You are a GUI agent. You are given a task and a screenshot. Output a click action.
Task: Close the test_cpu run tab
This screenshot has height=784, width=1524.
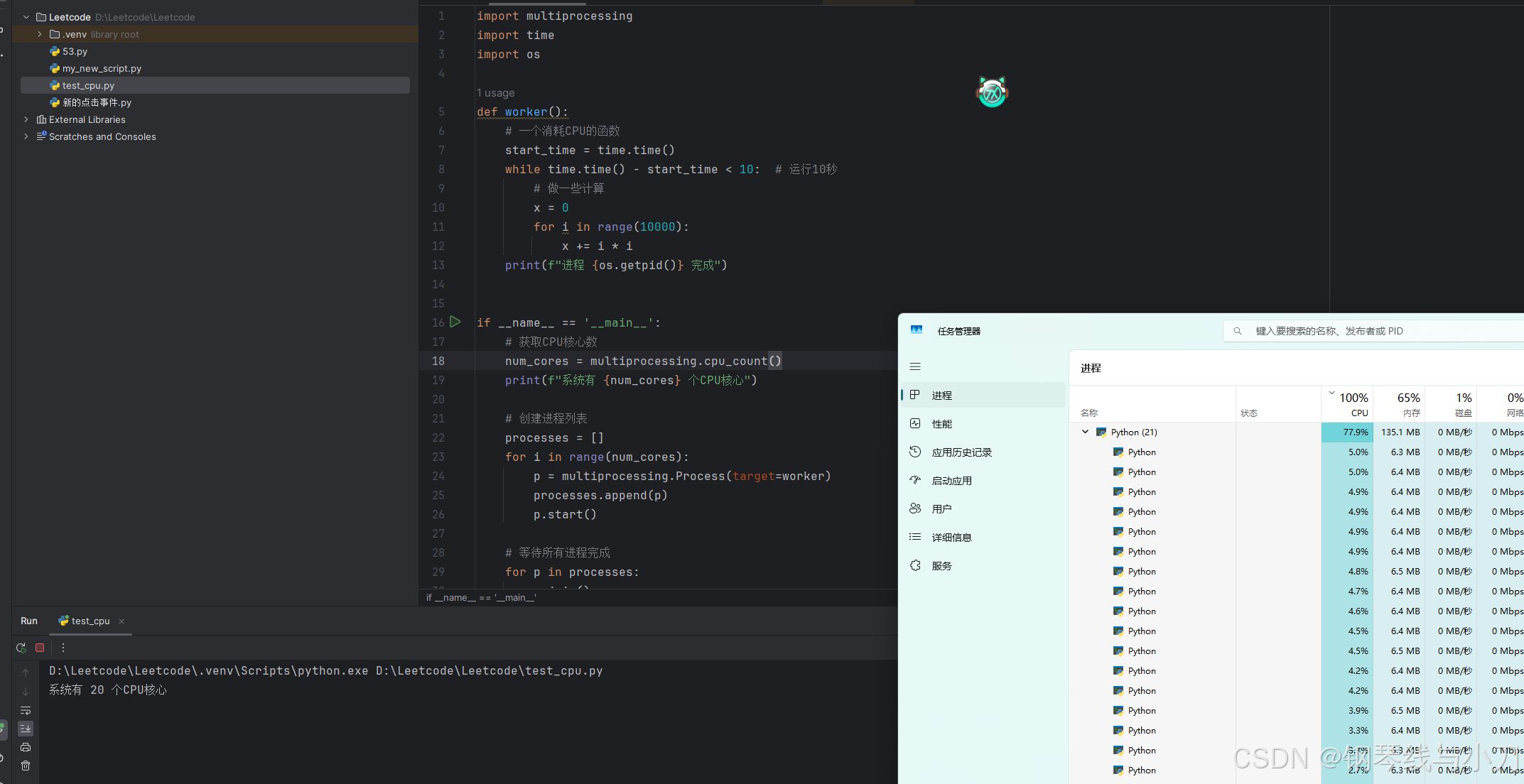tap(121, 621)
